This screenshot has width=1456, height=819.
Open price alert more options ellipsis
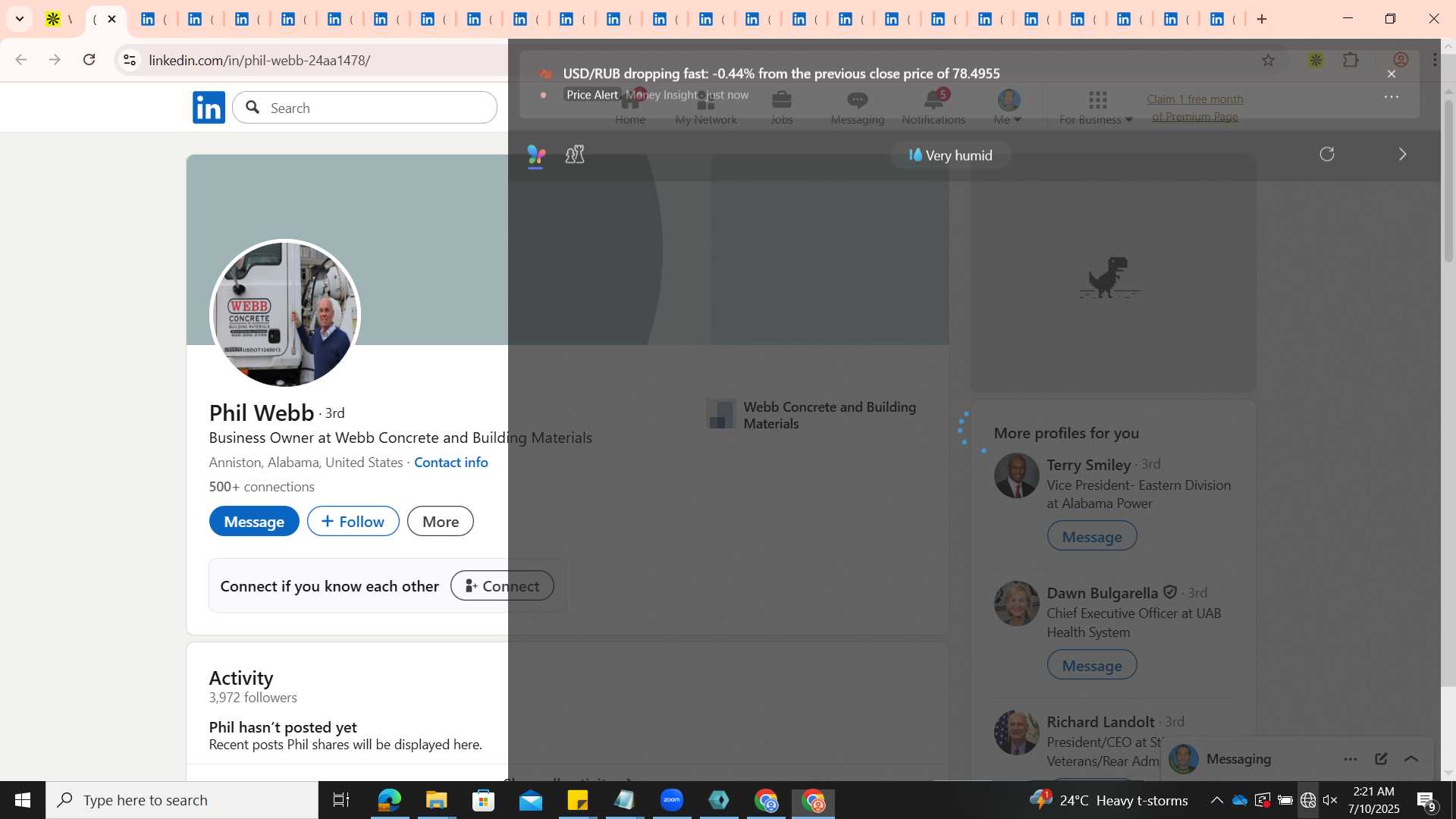click(x=1392, y=97)
